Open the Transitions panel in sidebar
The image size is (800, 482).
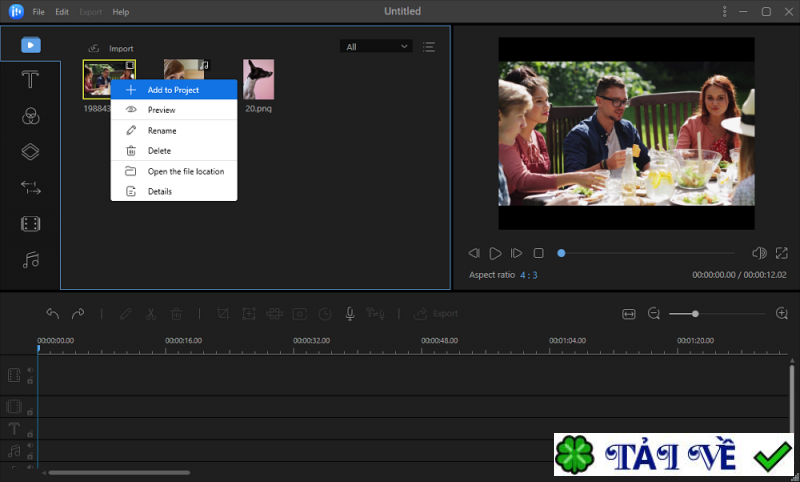[x=30, y=188]
